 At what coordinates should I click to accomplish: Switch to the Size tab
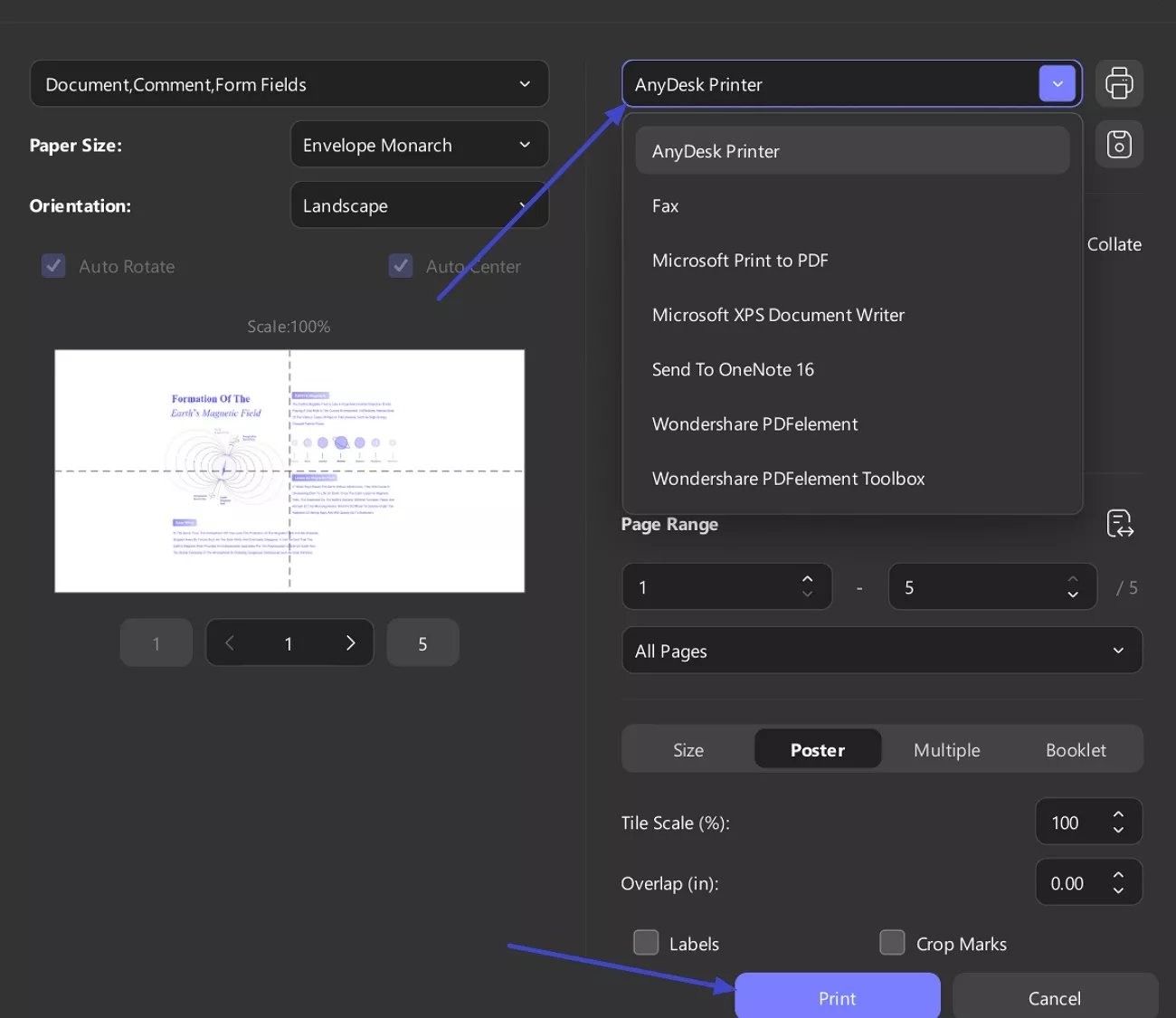(688, 749)
